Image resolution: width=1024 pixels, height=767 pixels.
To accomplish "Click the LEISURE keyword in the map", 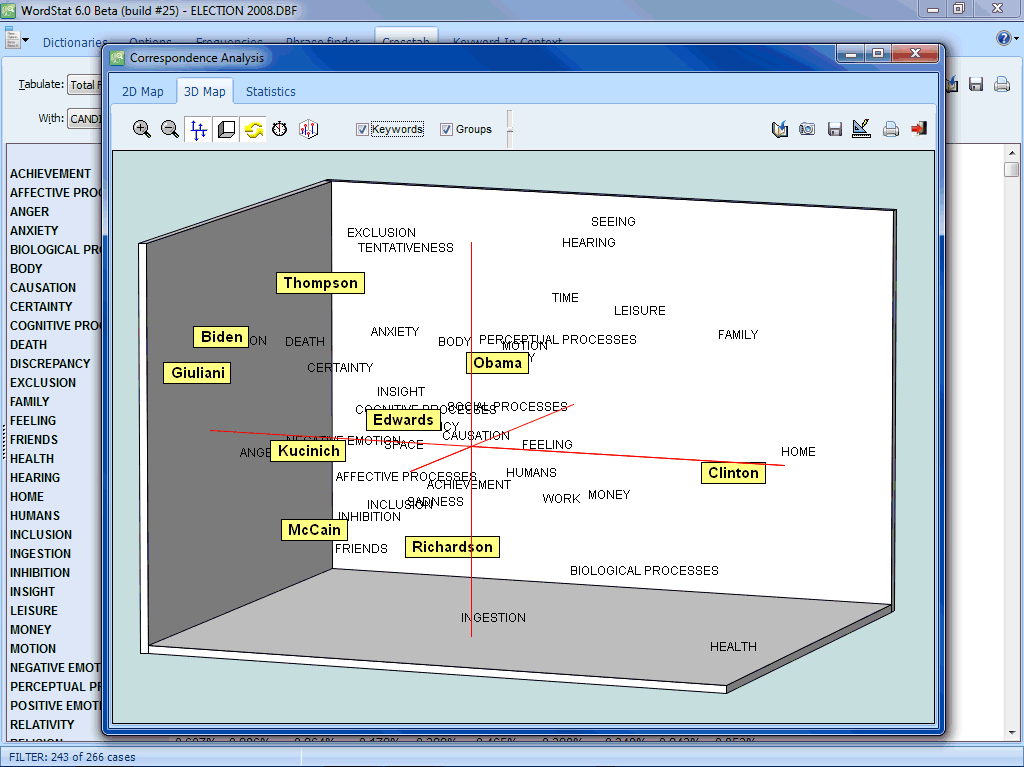I will tap(639, 311).
